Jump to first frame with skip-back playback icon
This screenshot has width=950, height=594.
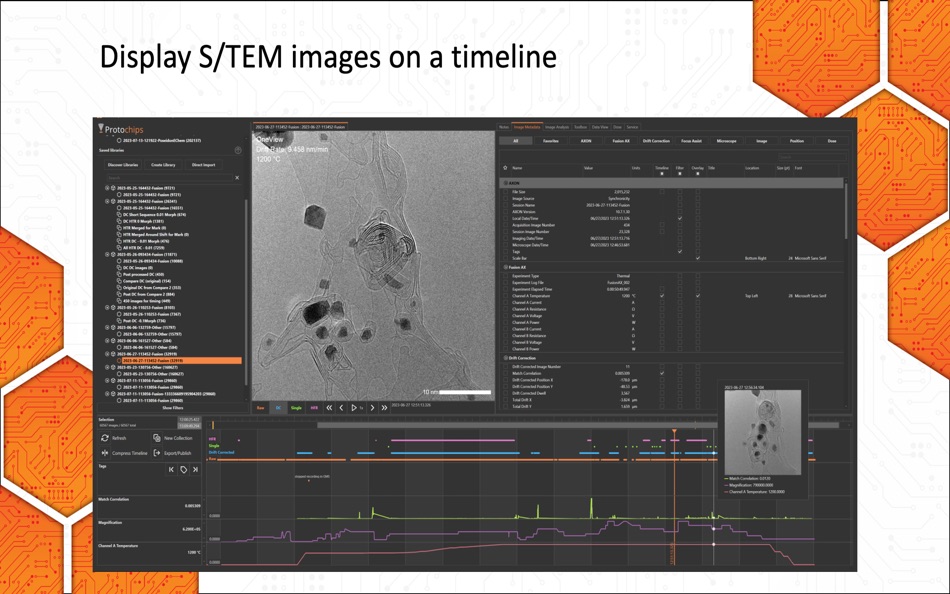point(330,407)
